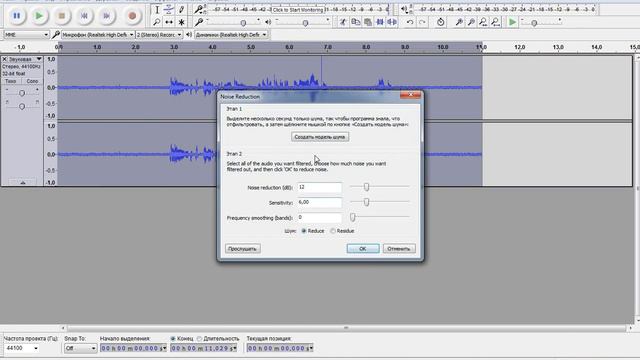The image size is (640, 360).
Task: Click the Zoom Out magnifier icon
Action: [471, 22]
